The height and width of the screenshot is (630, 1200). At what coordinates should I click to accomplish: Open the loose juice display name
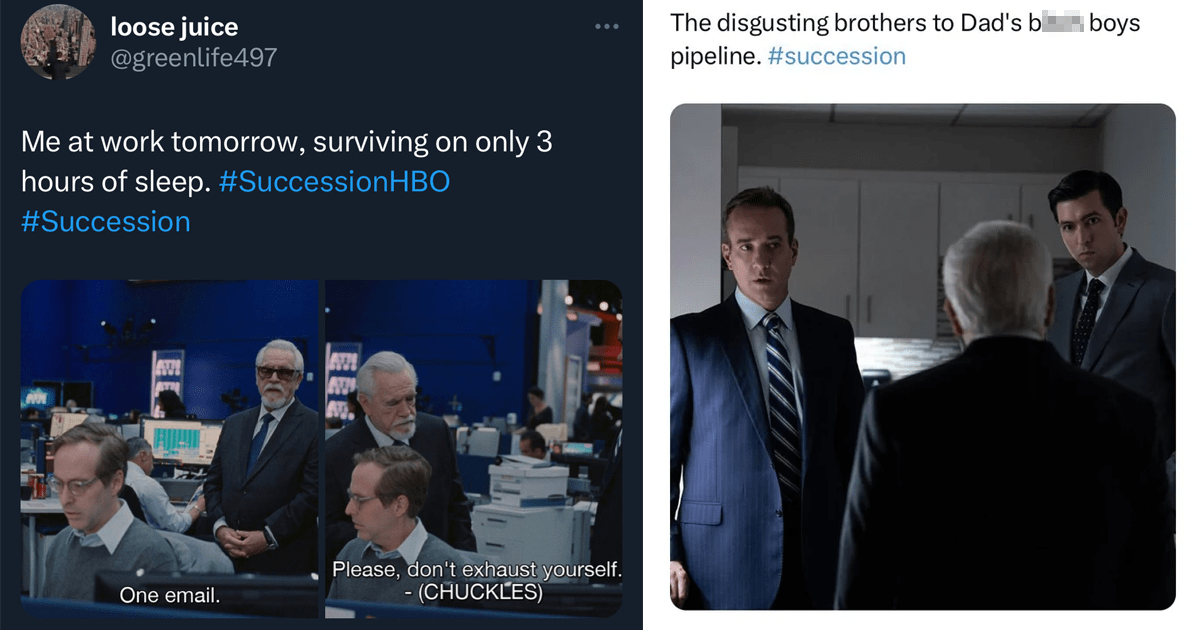[x=174, y=26]
